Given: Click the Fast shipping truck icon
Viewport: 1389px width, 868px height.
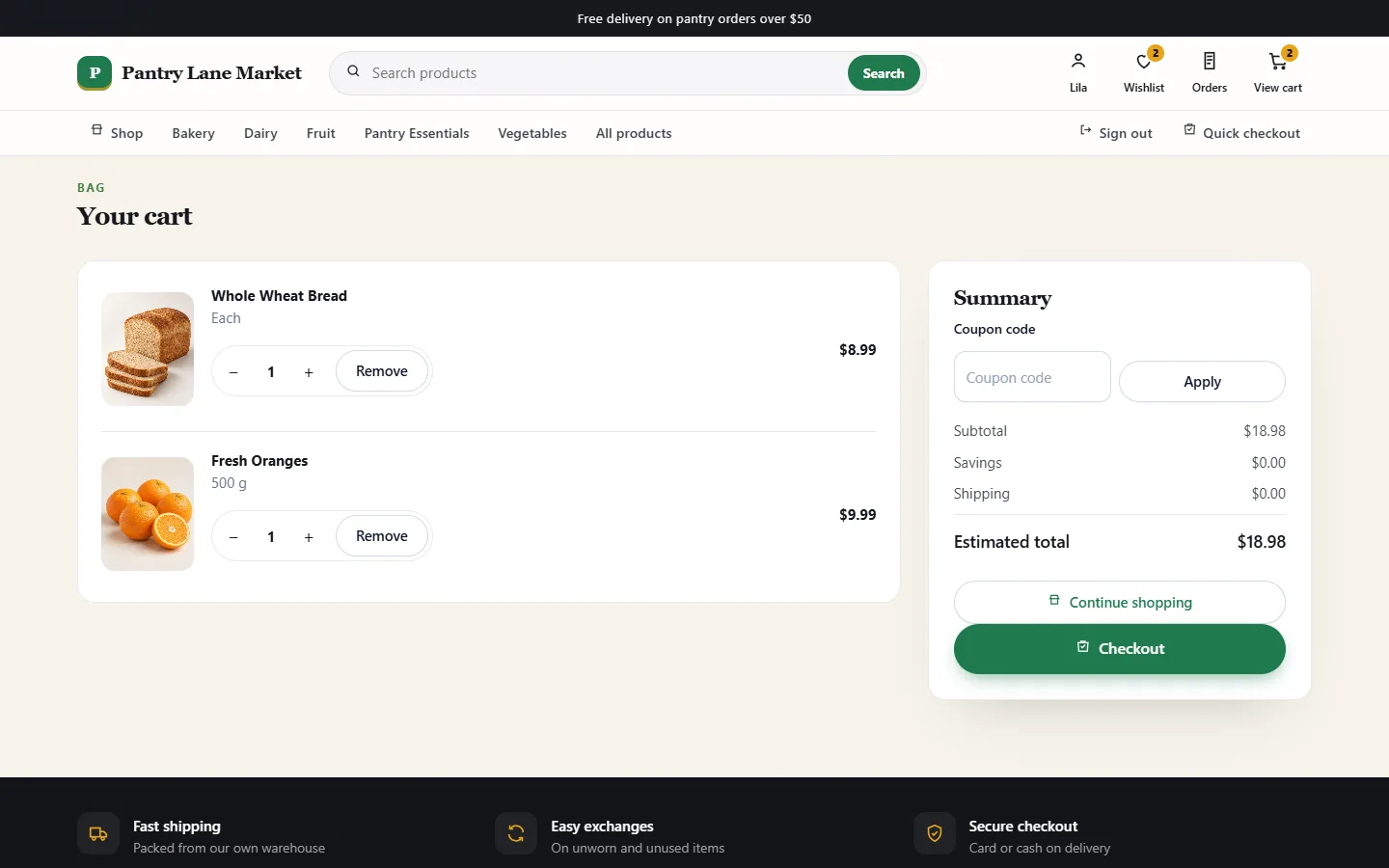Looking at the screenshot, I should [98, 834].
